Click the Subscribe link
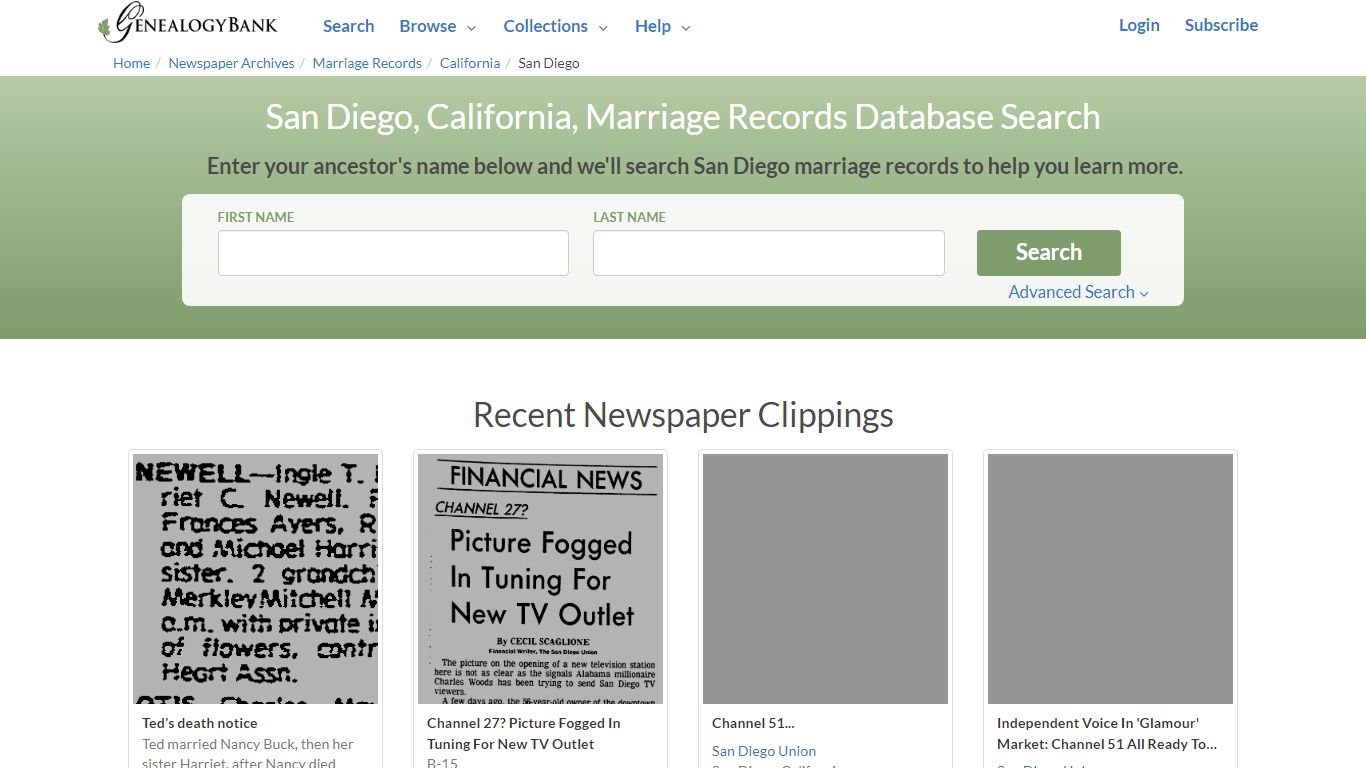1366x768 pixels. [1221, 25]
